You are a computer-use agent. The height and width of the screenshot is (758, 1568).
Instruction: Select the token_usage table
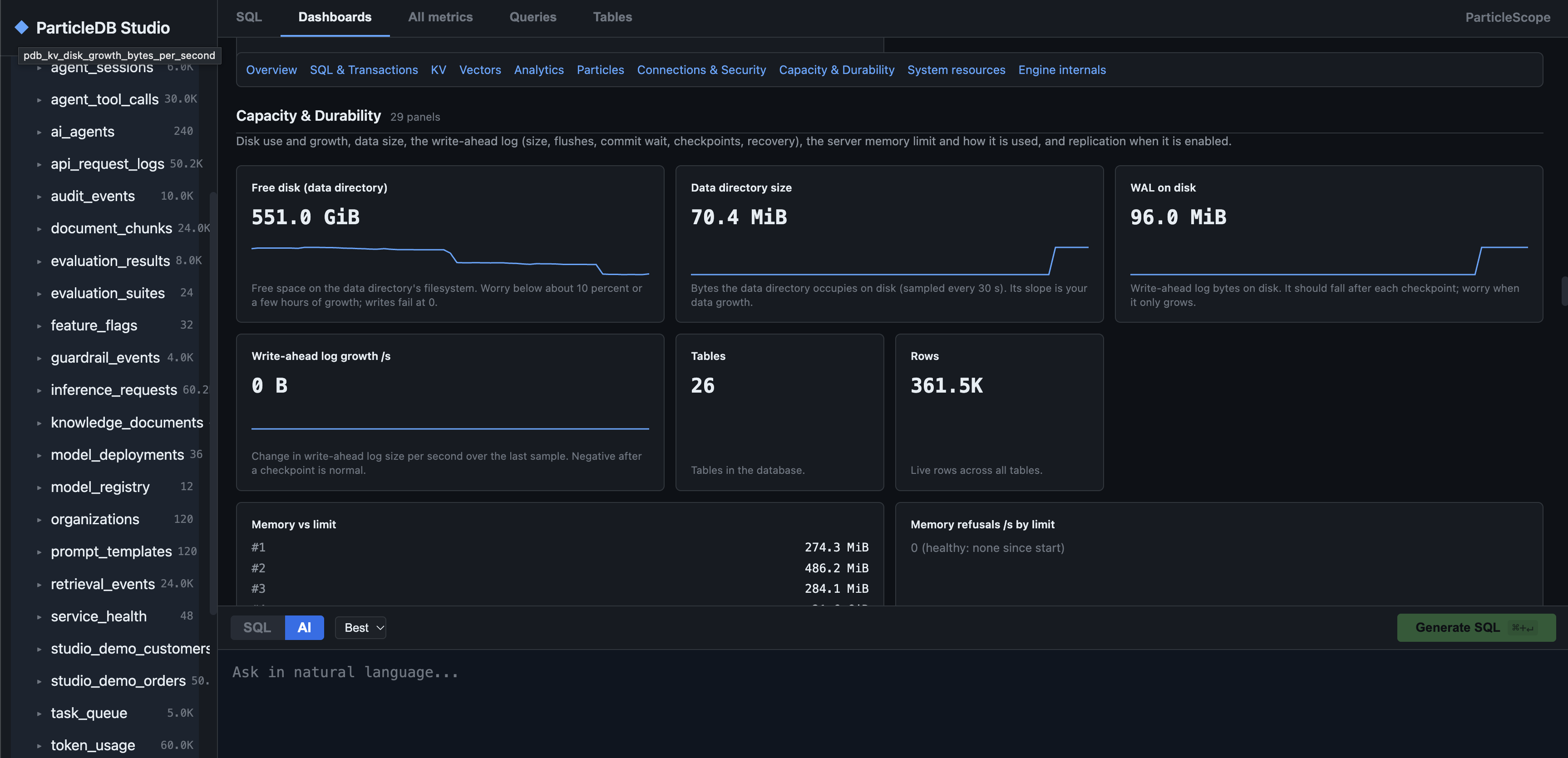click(x=93, y=746)
